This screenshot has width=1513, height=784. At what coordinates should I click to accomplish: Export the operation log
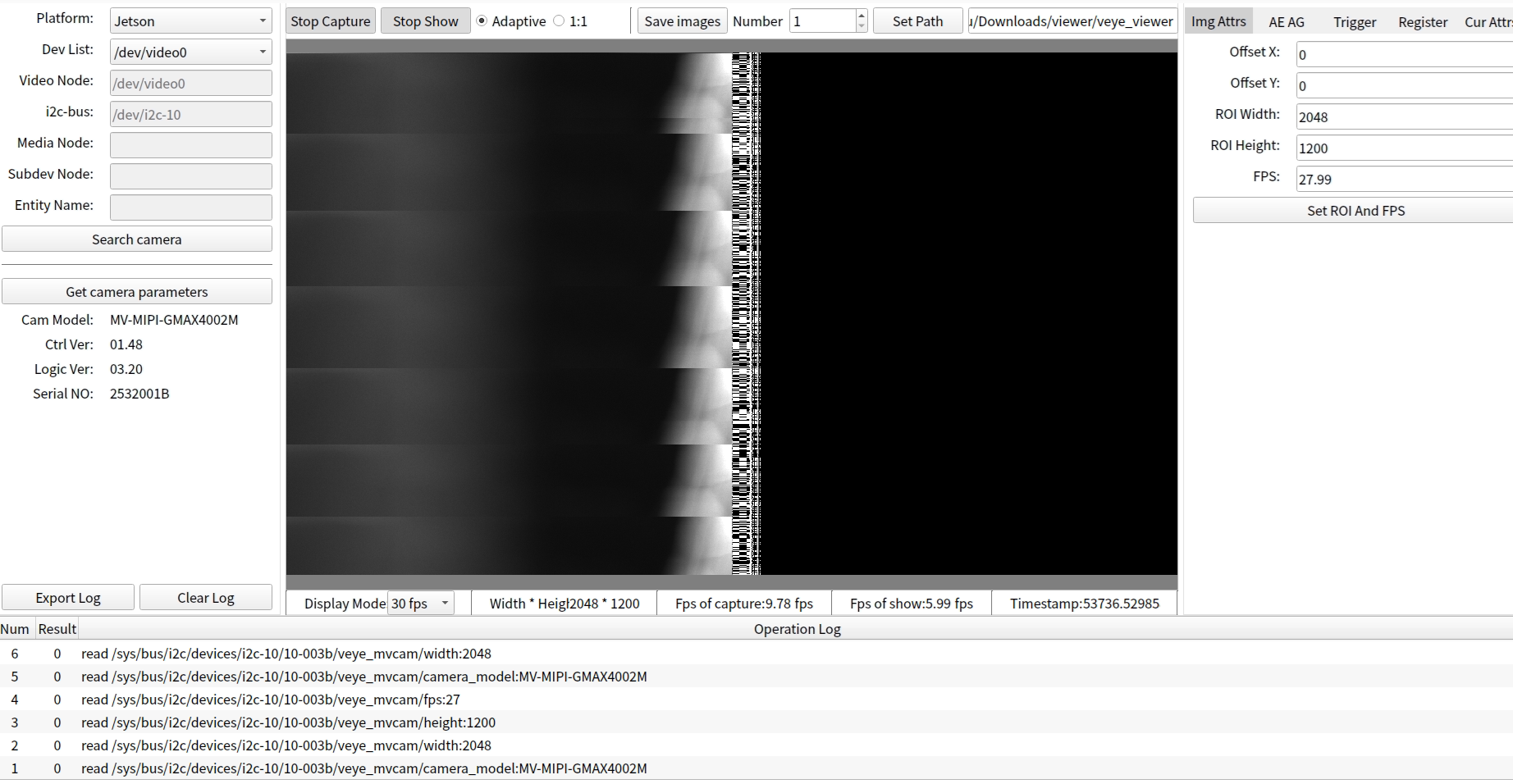coord(68,598)
